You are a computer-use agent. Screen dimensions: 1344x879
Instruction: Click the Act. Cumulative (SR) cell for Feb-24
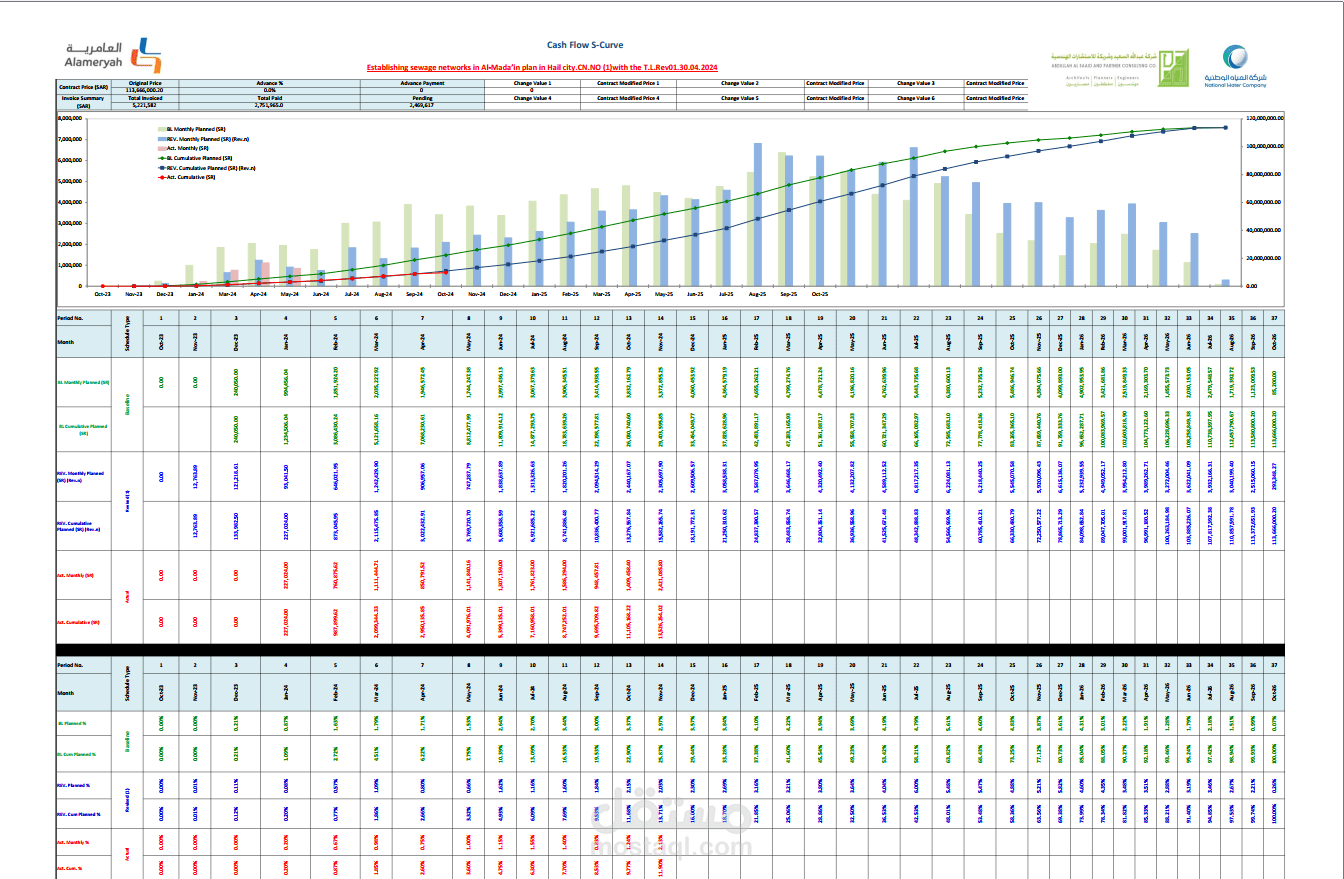point(335,622)
